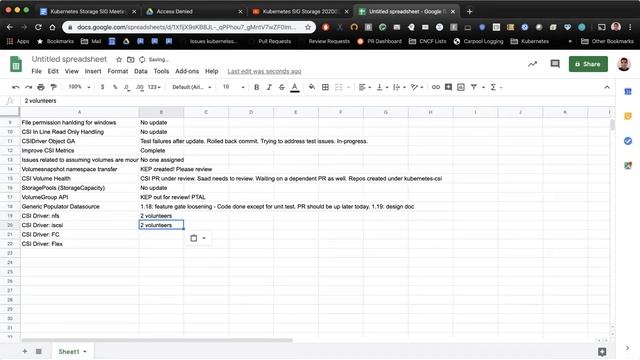Viewport: 640px width, 360px height.
Task: Apply currency format with dollar icon
Action: (x=102, y=87)
